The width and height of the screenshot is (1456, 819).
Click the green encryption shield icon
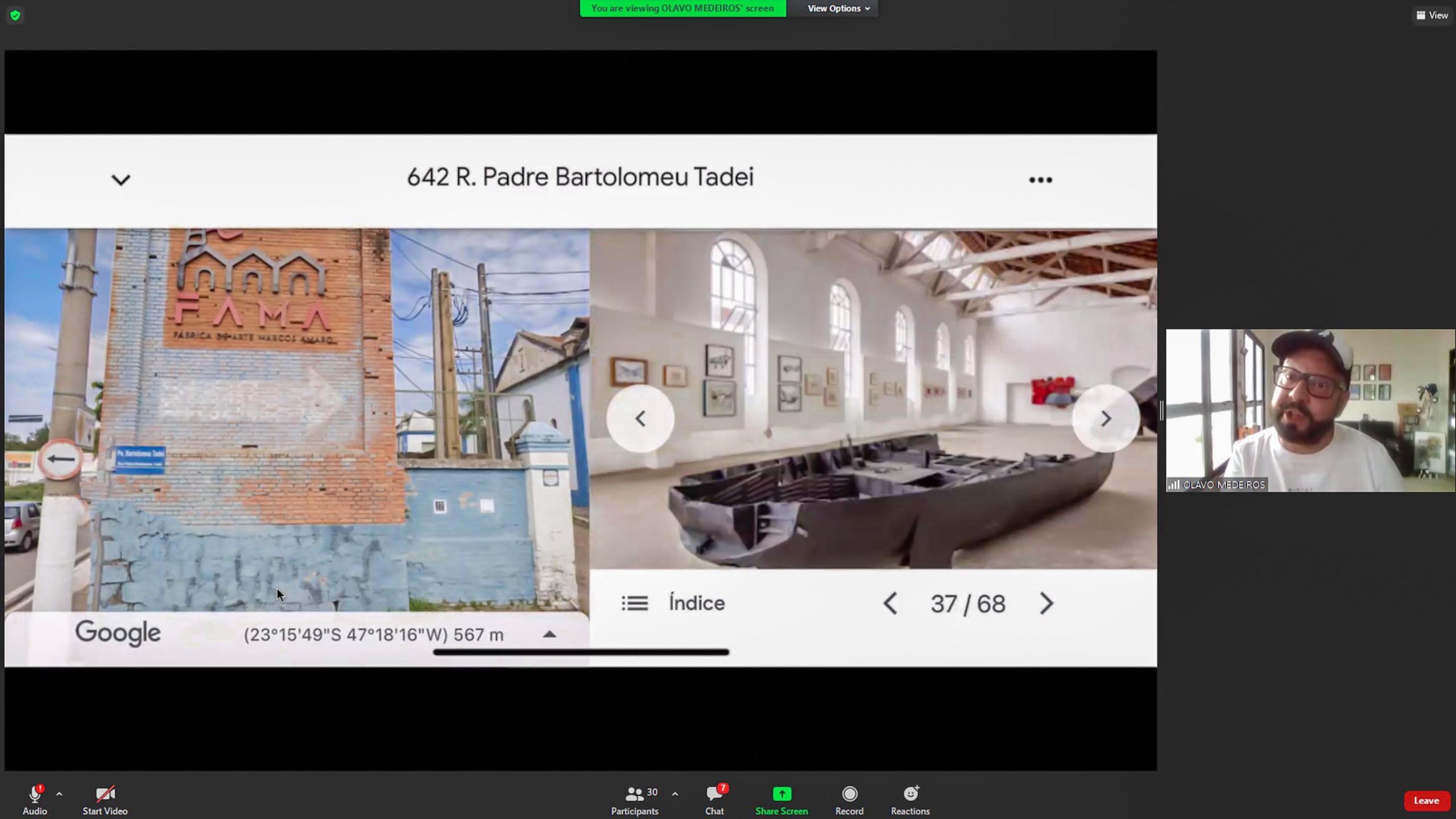pyautogui.click(x=15, y=15)
